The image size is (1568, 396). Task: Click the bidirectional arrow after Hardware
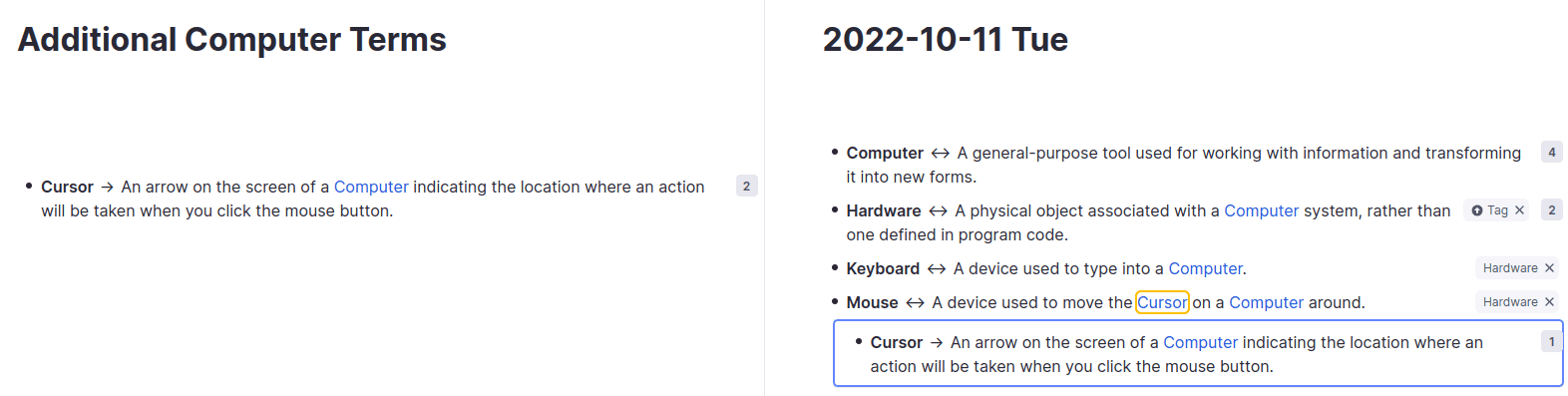[938, 211]
